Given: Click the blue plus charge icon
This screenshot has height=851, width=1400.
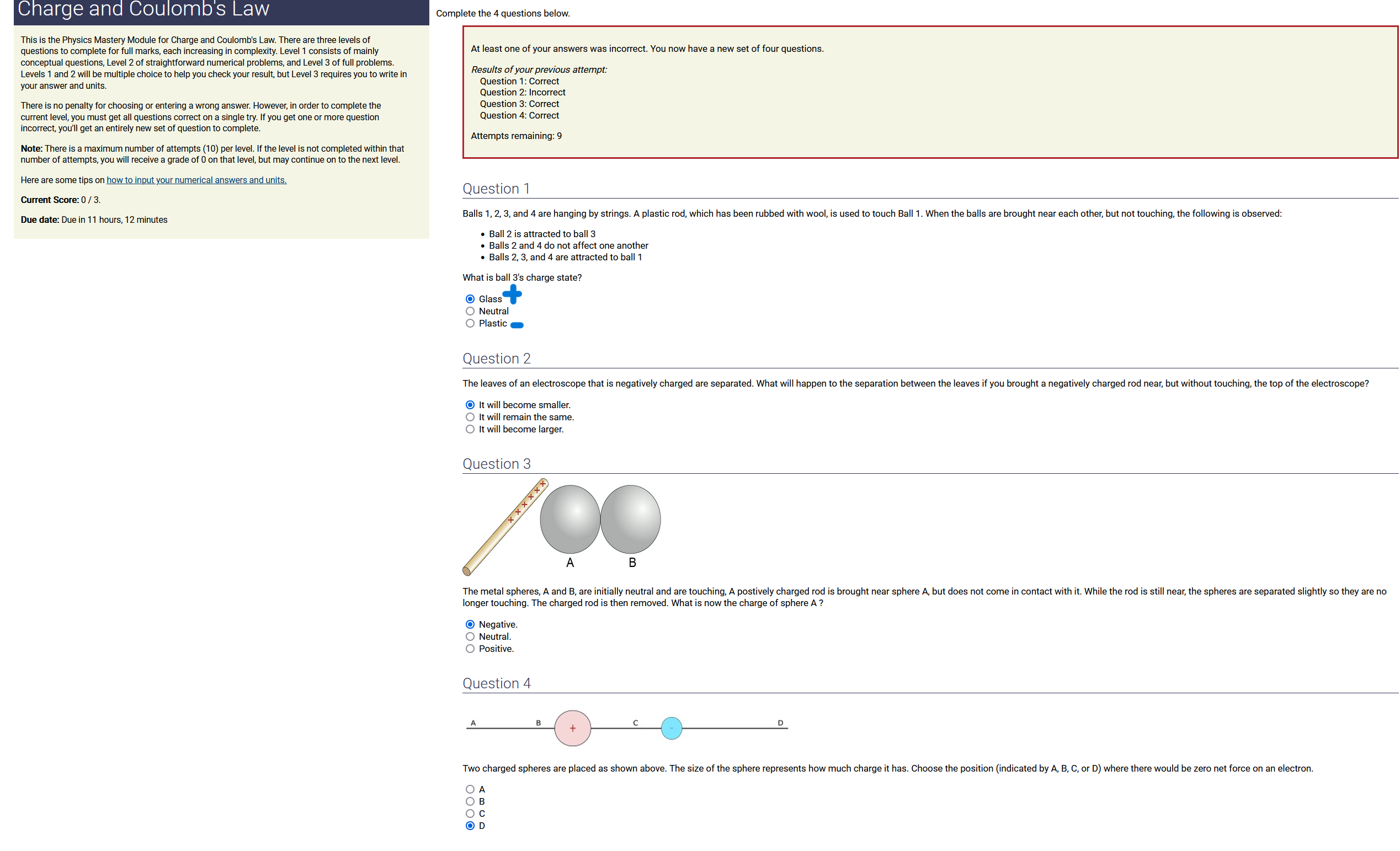Looking at the screenshot, I should pyautogui.click(x=512, y=294).
